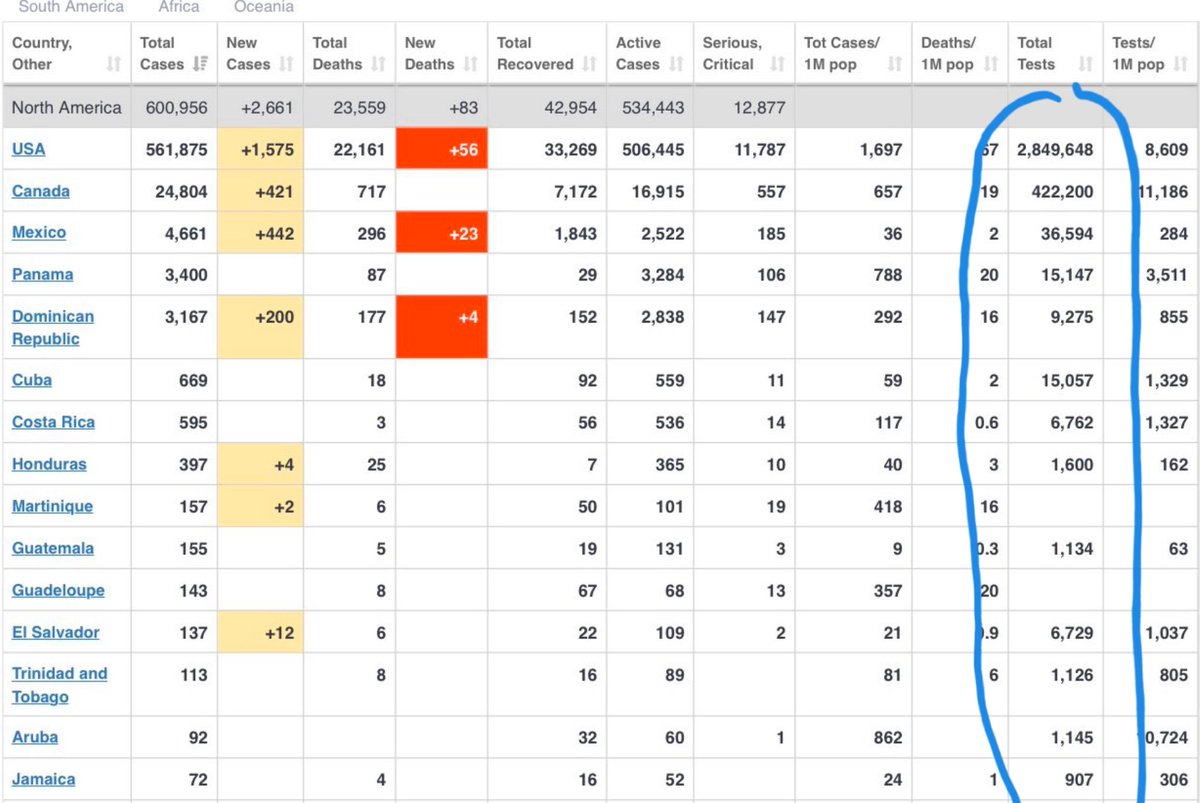
Task: Select Aruba tot cases per million 862
Action: pyautogui.click(x=888, y=738)
